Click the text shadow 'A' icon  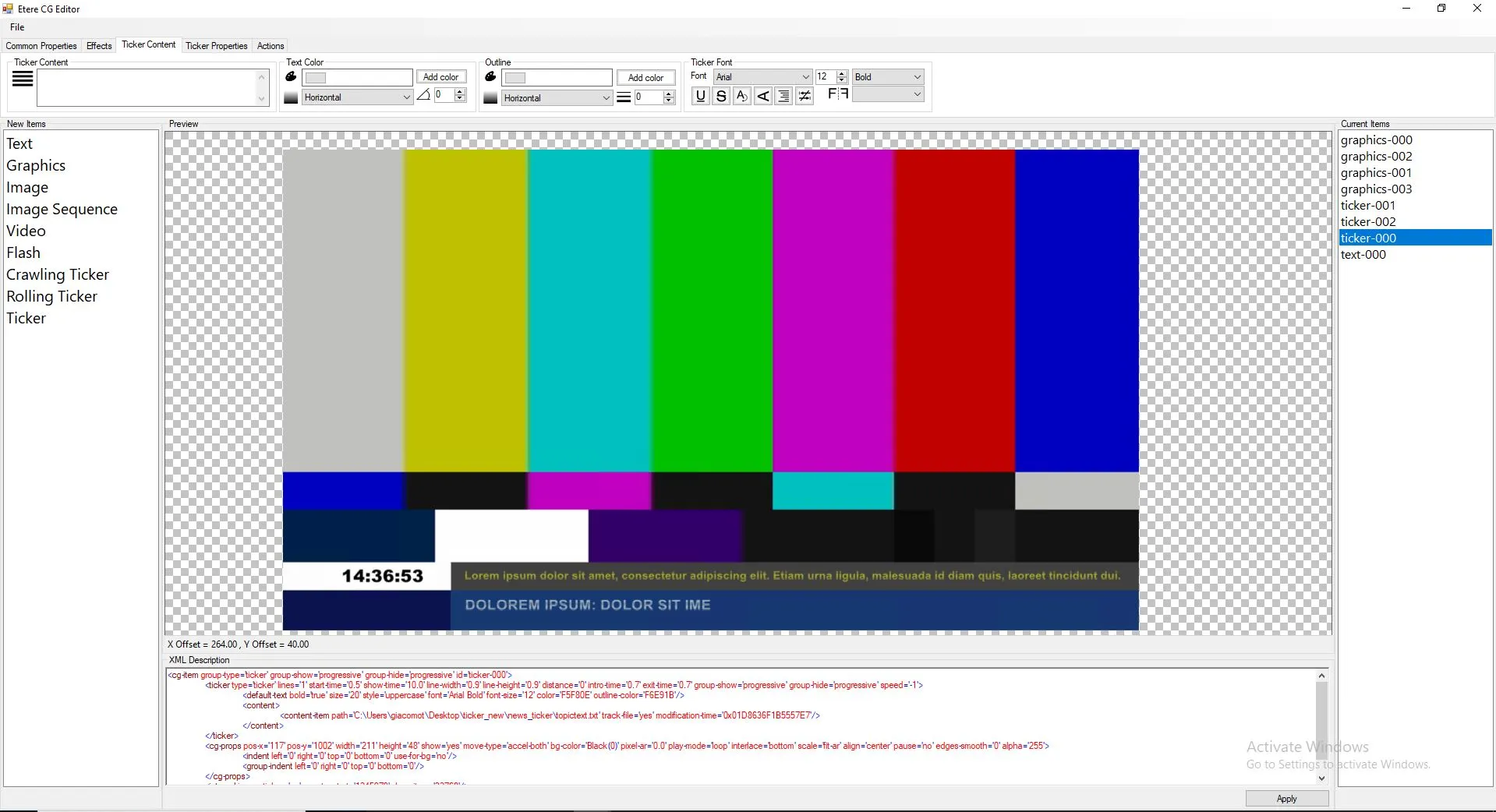pyautogui.click(x=741, y=96)
